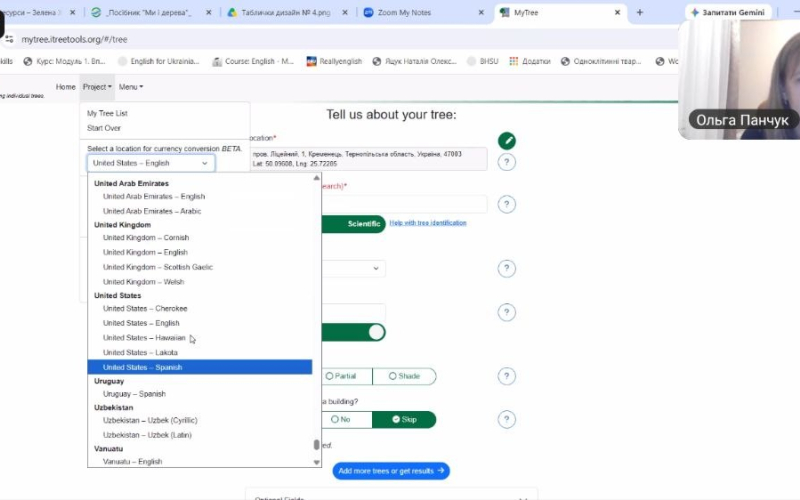
Task: Select United States – English option
Action: tap(141, 323)
